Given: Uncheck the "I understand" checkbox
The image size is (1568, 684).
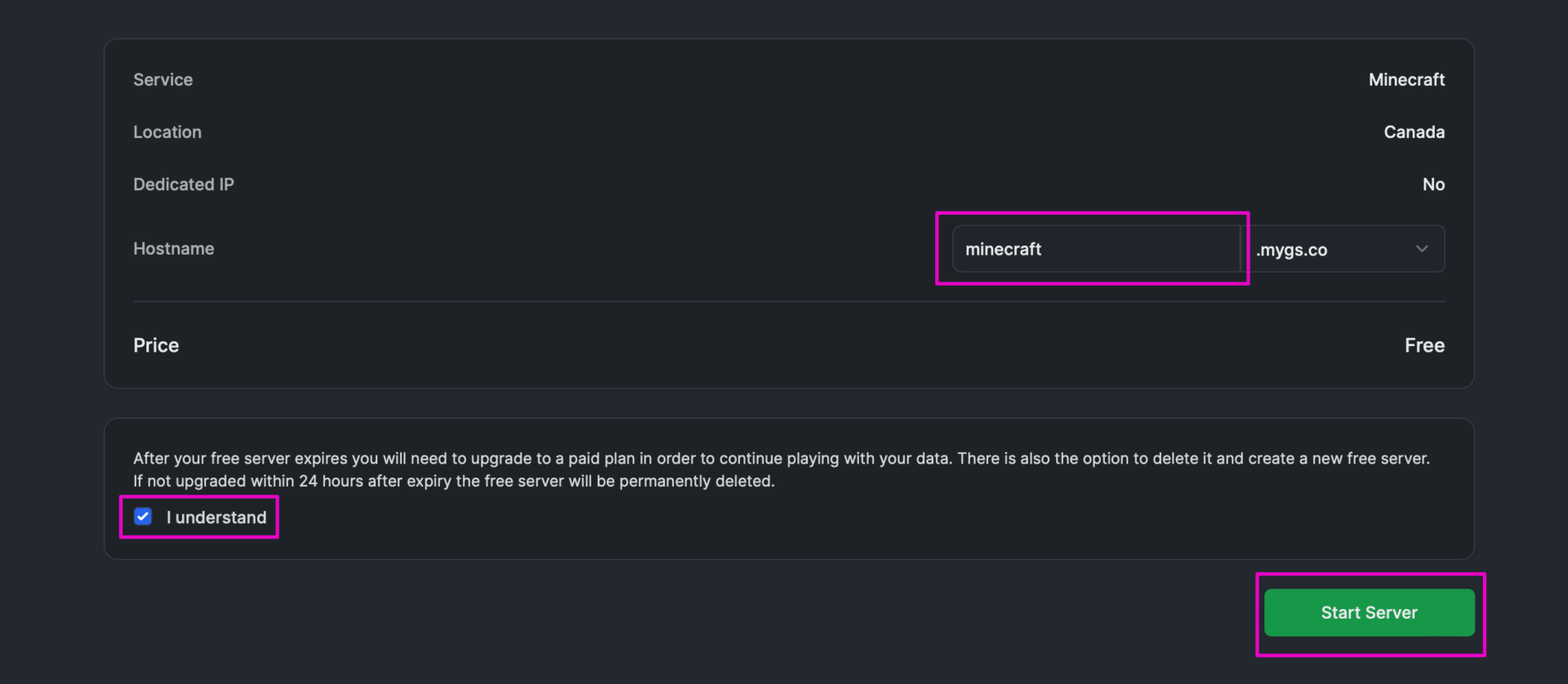Looking at the screenshot, I should [143, 517].
